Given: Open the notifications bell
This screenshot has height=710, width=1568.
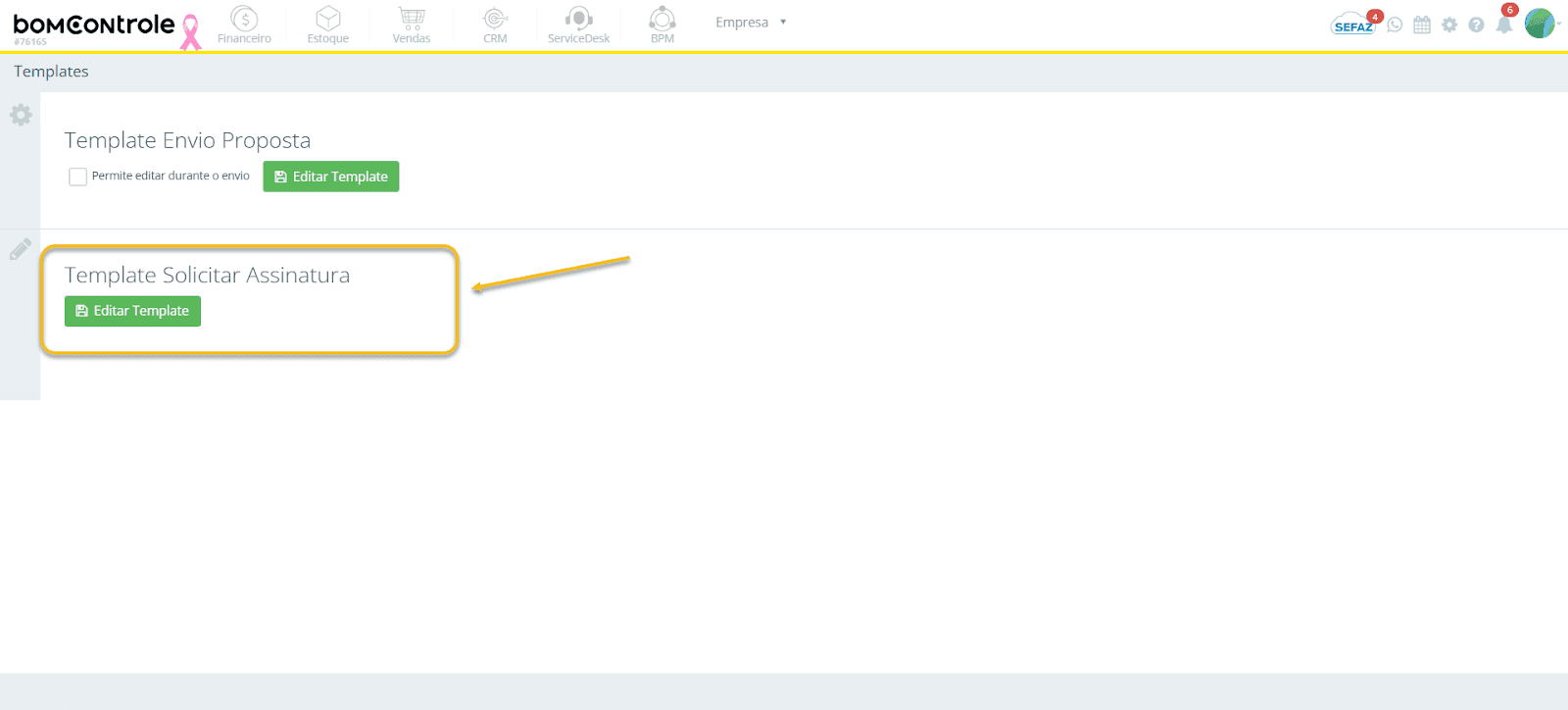Looking at the screenshot, I should coord(1504,25).
